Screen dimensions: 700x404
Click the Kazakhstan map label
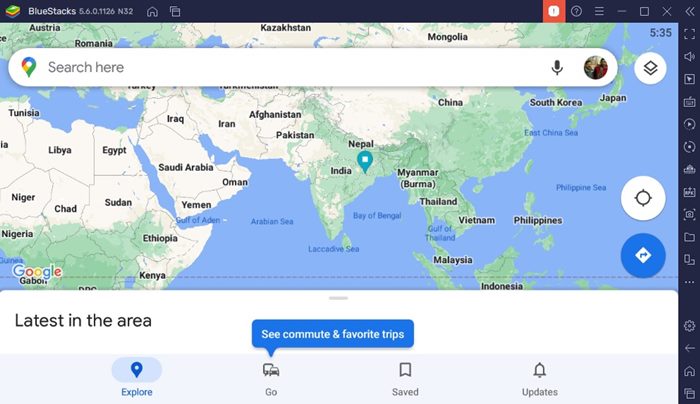coord(286,28)
